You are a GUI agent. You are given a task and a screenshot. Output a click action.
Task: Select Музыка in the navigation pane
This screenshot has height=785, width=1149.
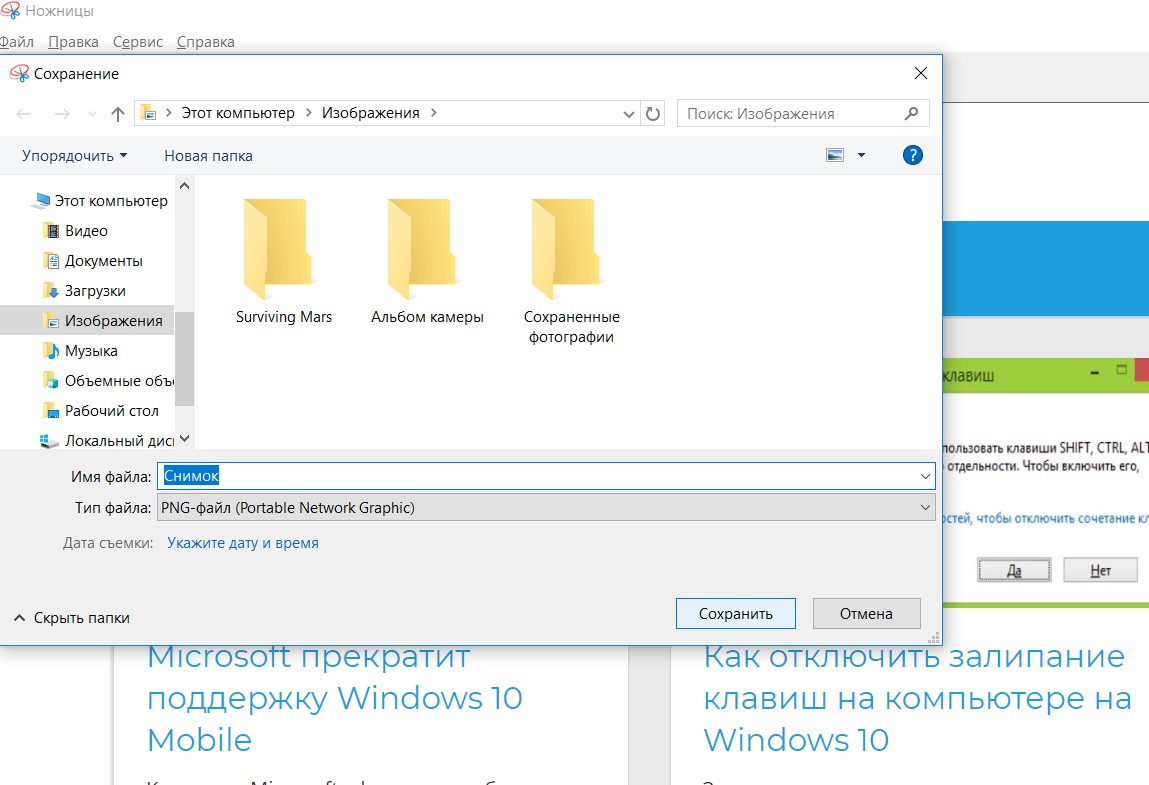click(x=91, y=351)
